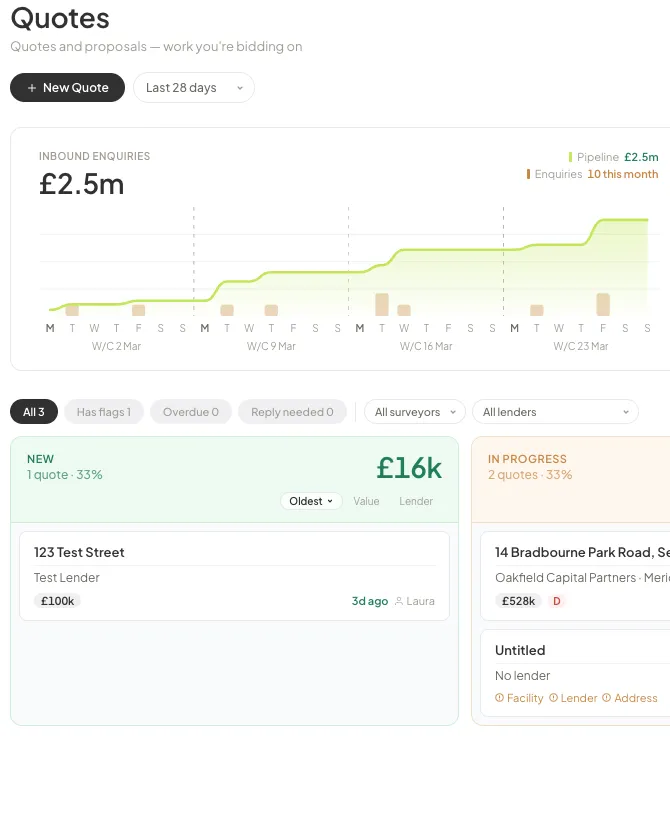Sort New column by Lender
The height and width of the screenshot is (828, 670).
416,501
